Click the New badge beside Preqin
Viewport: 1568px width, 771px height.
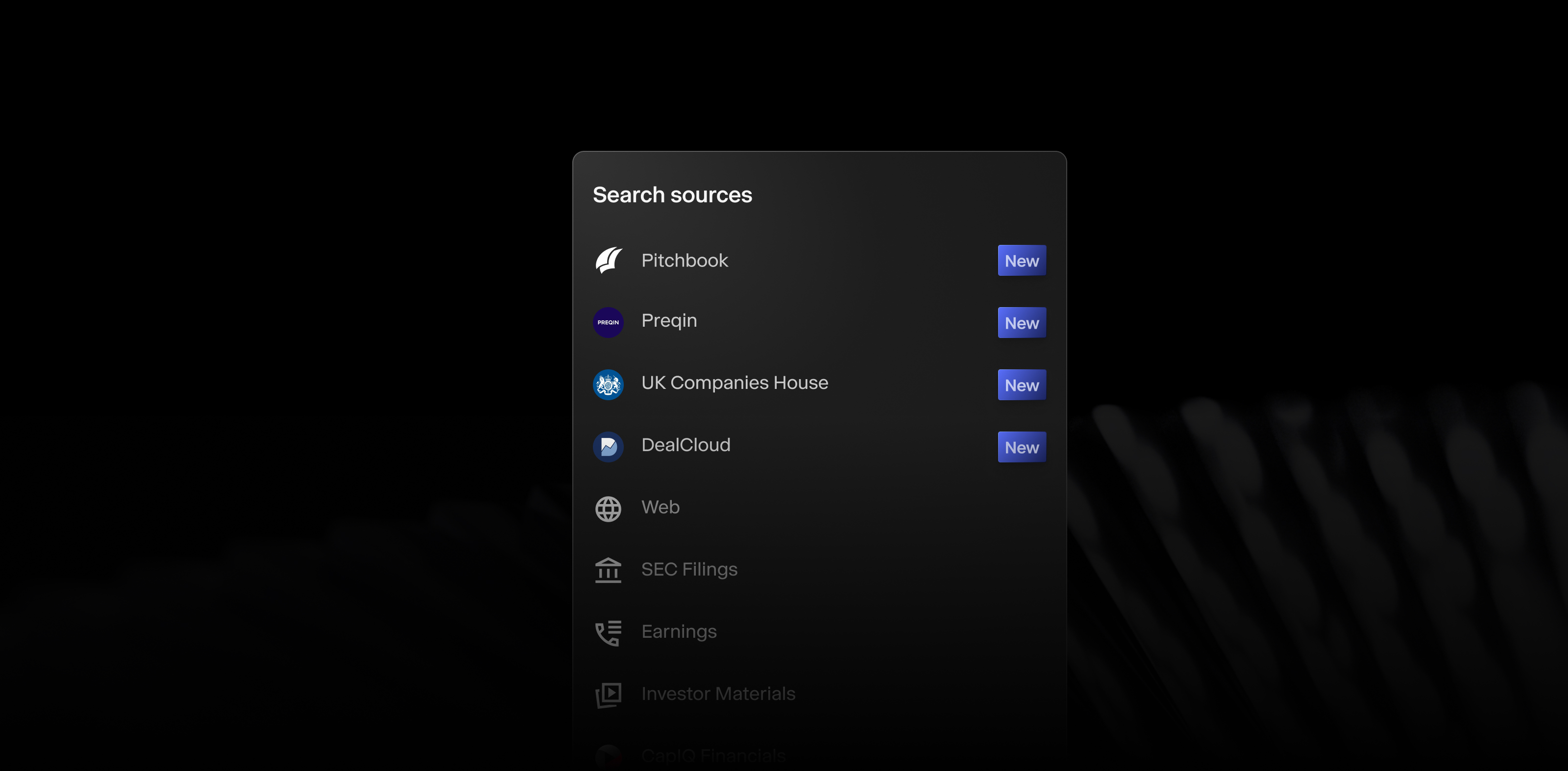tap(1021, 322)
